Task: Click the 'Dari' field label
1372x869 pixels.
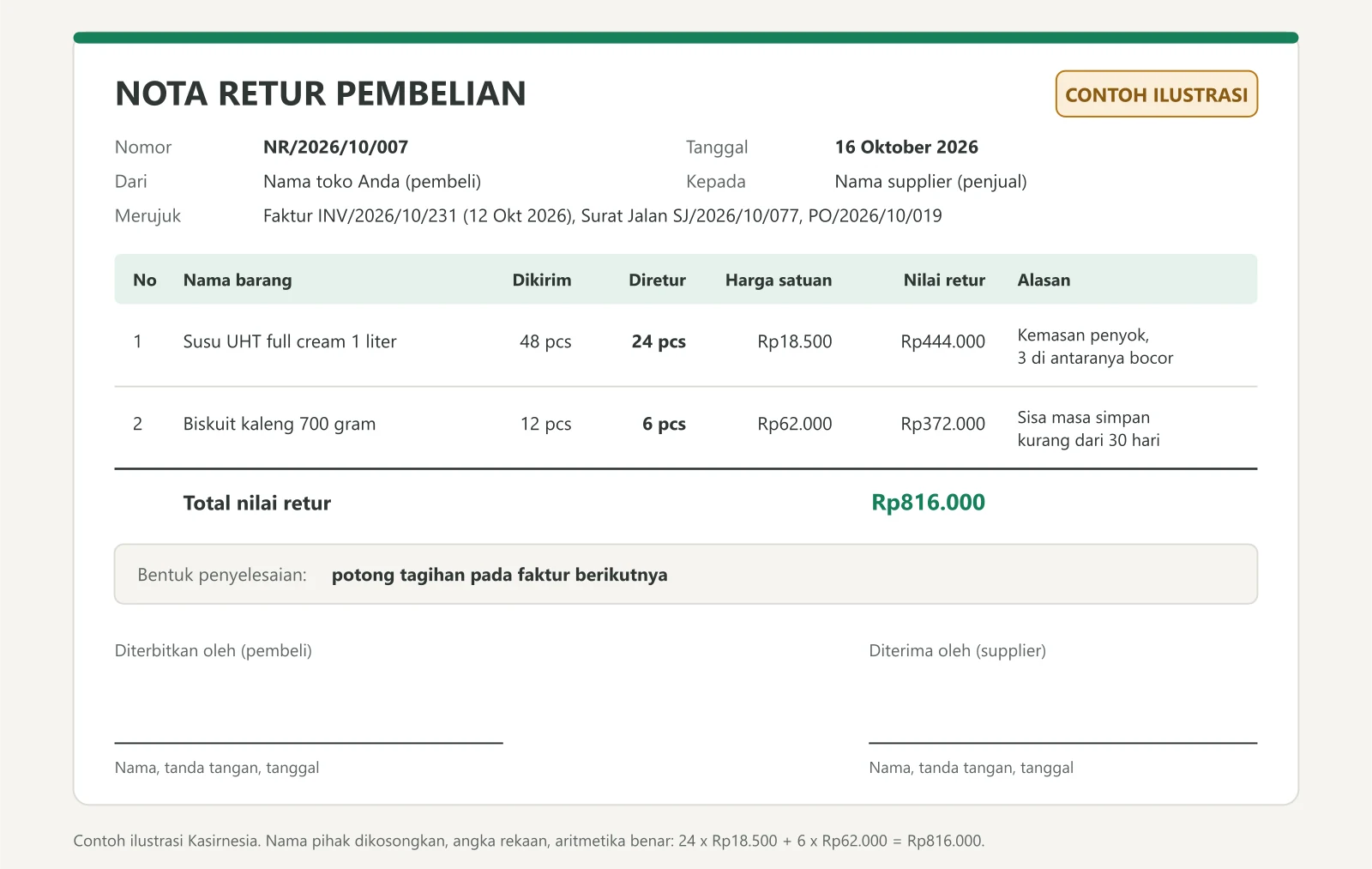Action: click(131, 182)
